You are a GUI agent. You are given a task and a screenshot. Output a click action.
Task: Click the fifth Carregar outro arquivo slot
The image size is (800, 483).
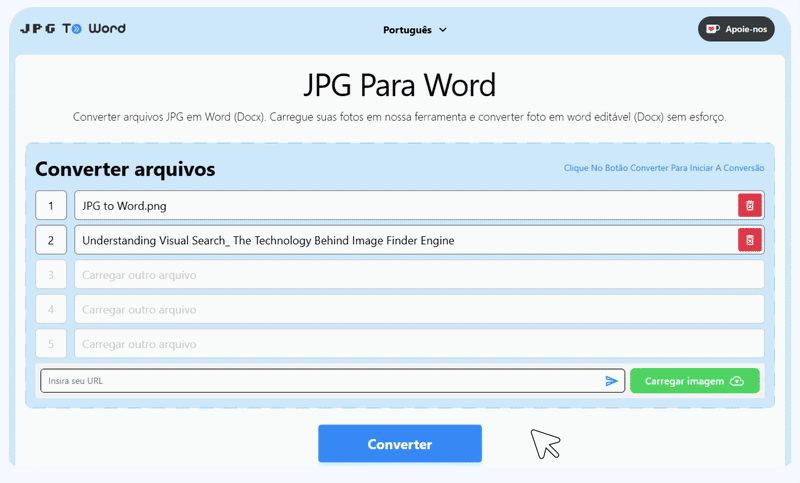point(419,344)
